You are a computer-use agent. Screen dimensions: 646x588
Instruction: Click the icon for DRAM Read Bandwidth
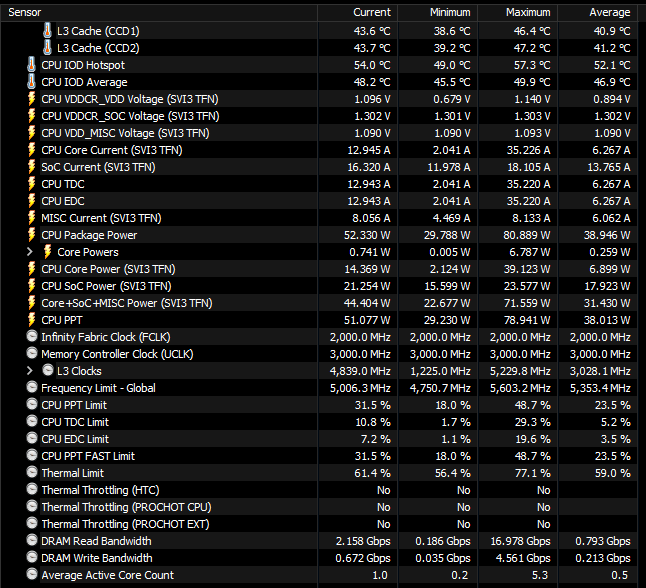(x=32, y=540)
